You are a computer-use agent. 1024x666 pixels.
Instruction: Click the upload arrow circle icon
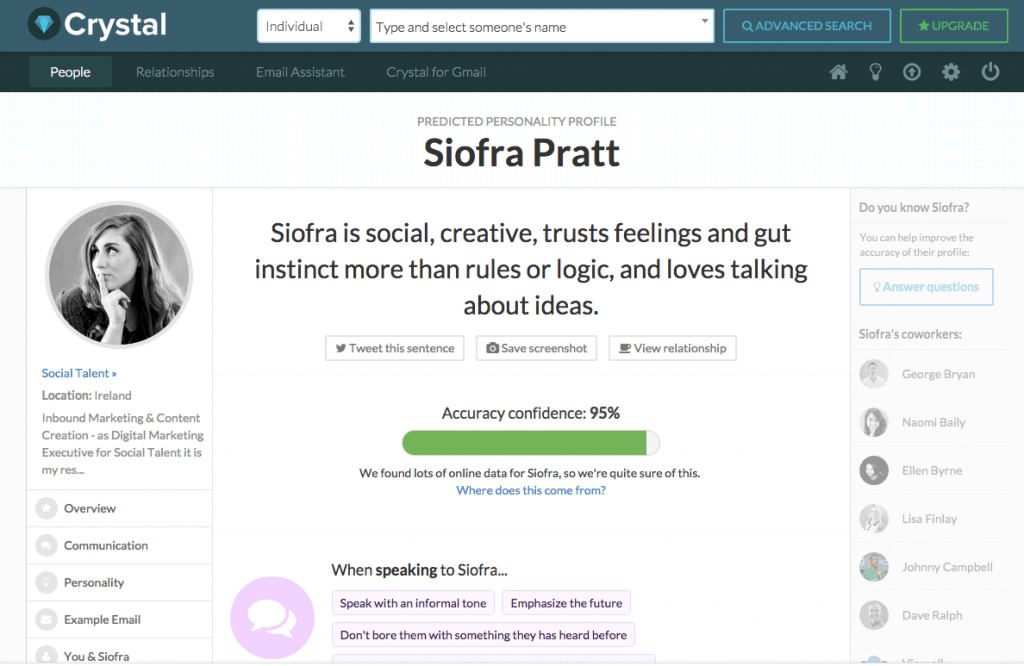[912, 72]
